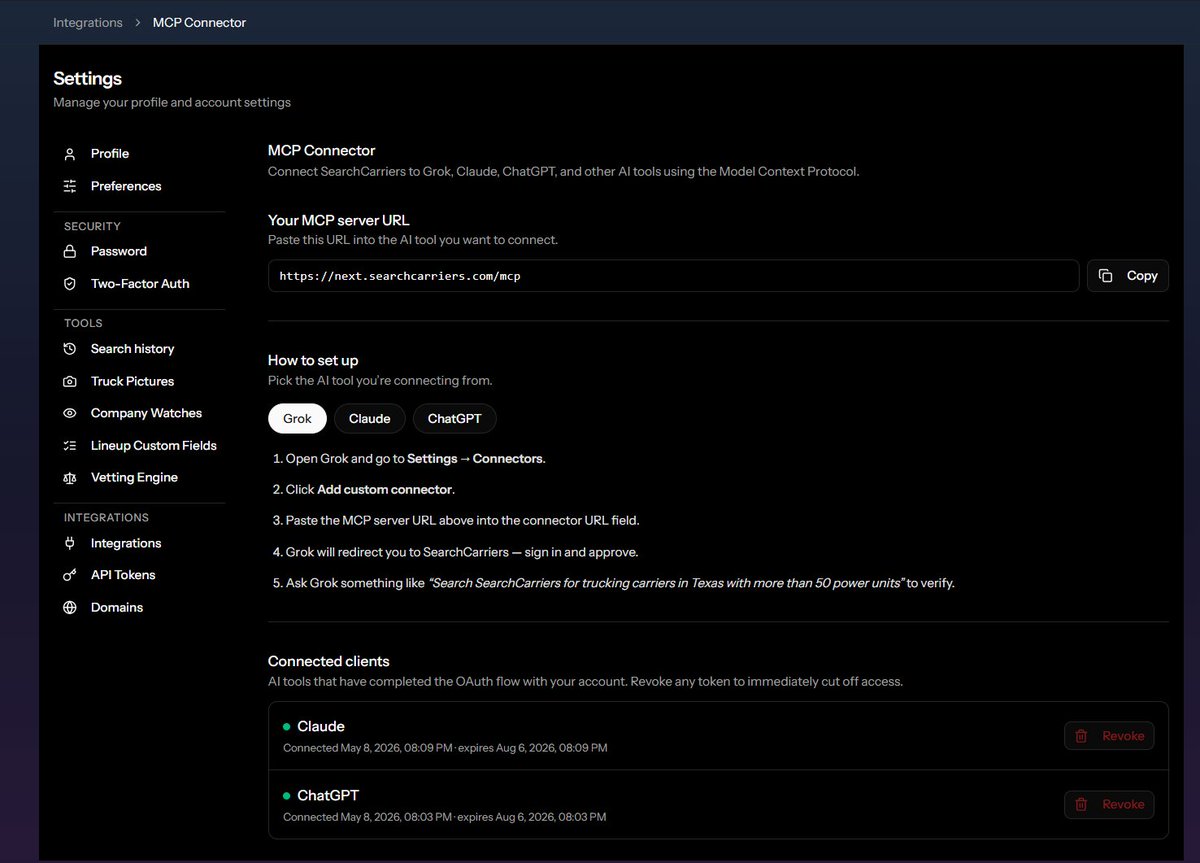Select the Grok setup tab
This screenshot has width=1200, height=863.
point(297,419)
